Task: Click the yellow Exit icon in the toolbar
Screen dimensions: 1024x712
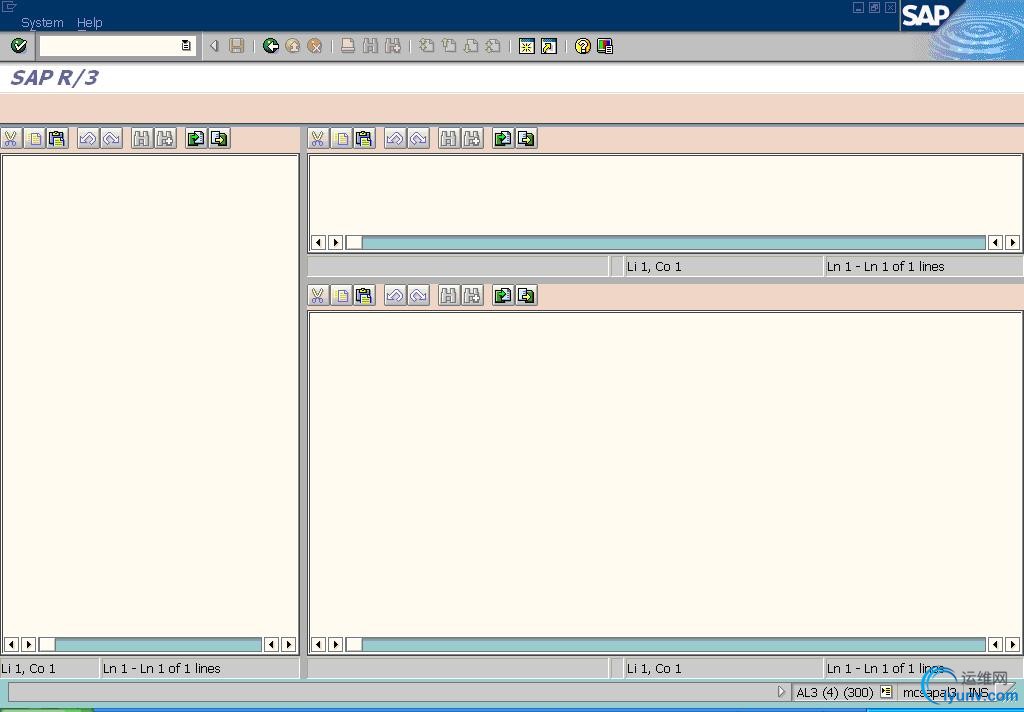Action: click(x=293, y=46)
